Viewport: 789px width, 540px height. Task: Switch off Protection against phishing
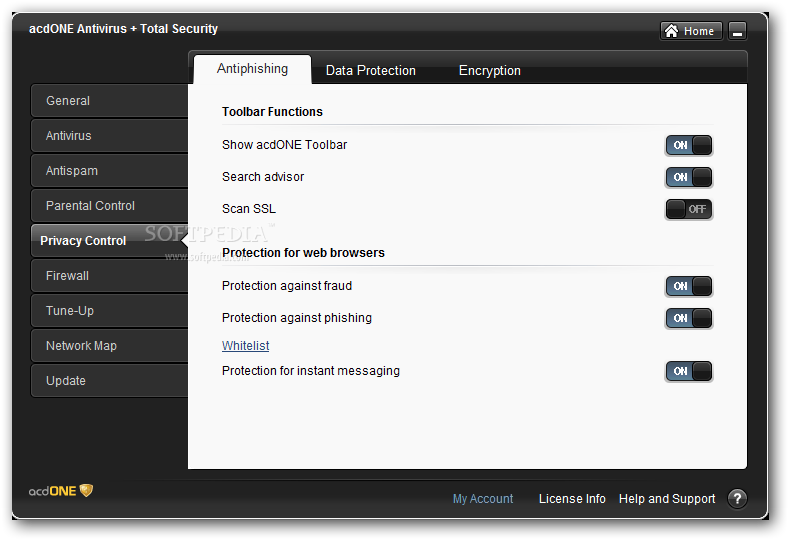coord(689,319)
